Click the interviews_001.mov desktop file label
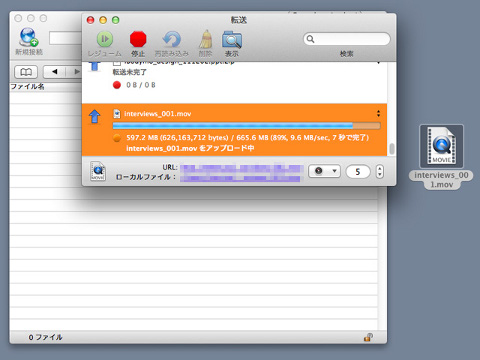This screenshot has width=480, height=360. pyautogui.click(x=441, y=180)
